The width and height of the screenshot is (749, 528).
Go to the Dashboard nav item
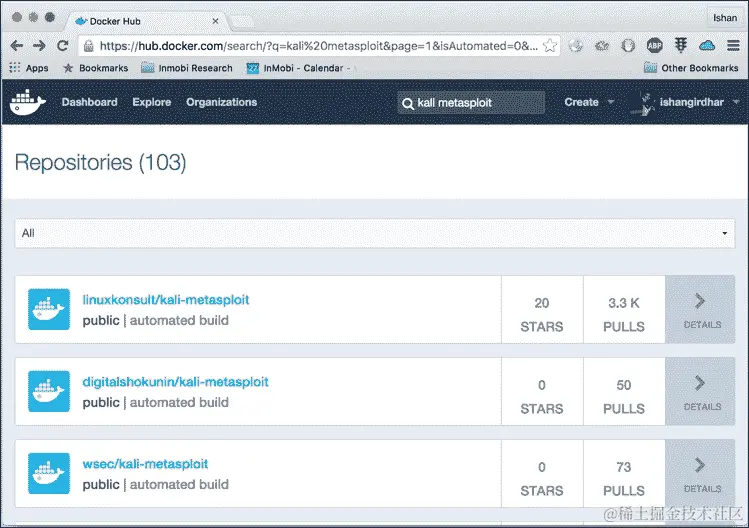coord(89,102)
